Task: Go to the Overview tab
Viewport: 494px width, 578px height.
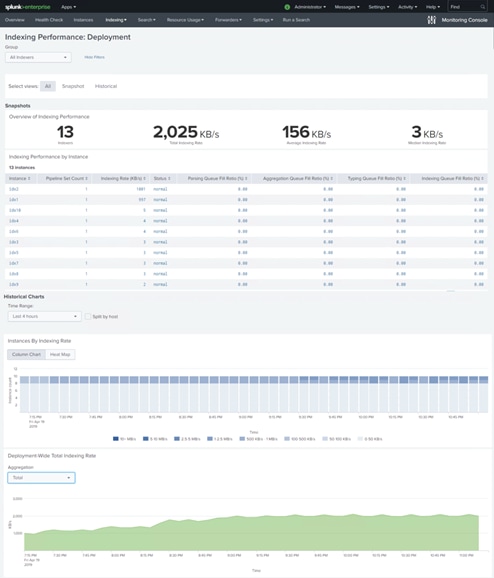Action: point(15,20)
